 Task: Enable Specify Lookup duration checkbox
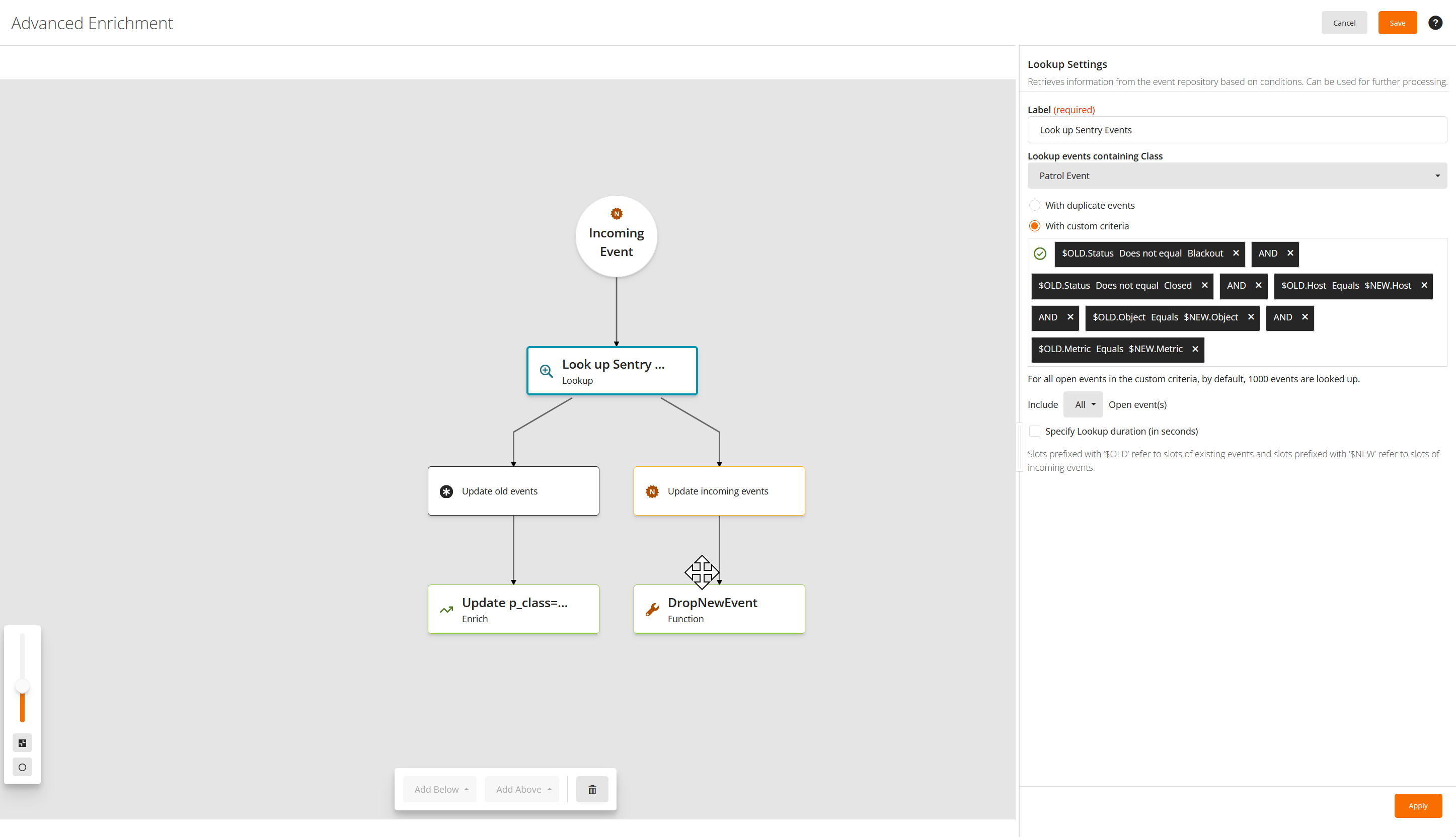(1034, 431)
